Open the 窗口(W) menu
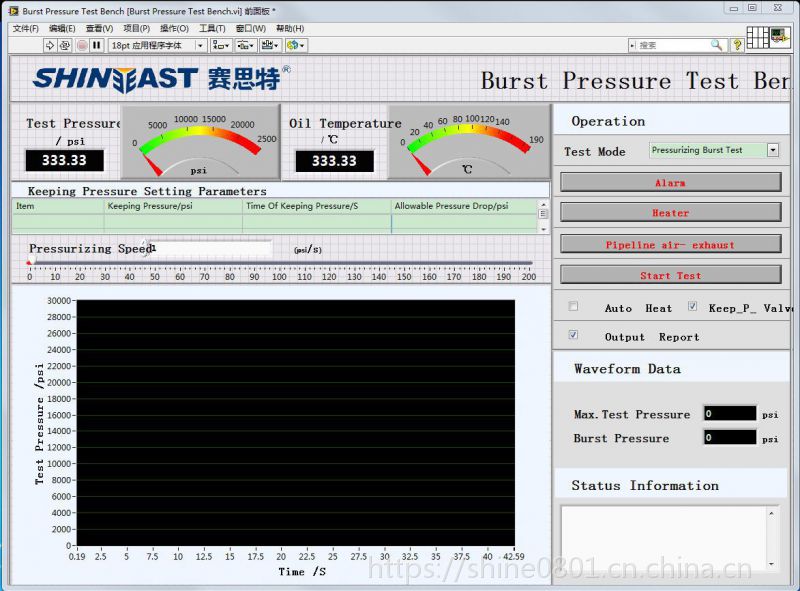The width and height of the screenshot is (800, 591). point(251,29)
